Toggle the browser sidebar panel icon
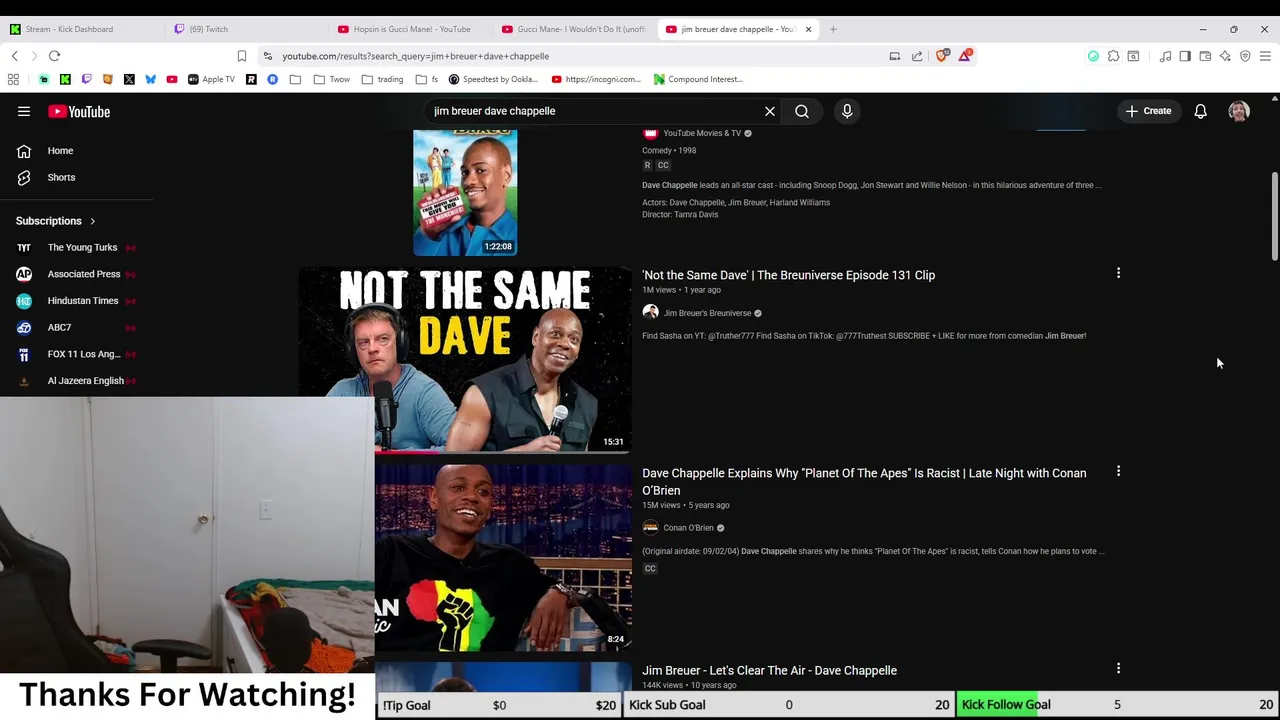Screen dimensions: 1280x720 click(x=1185, y=56)
